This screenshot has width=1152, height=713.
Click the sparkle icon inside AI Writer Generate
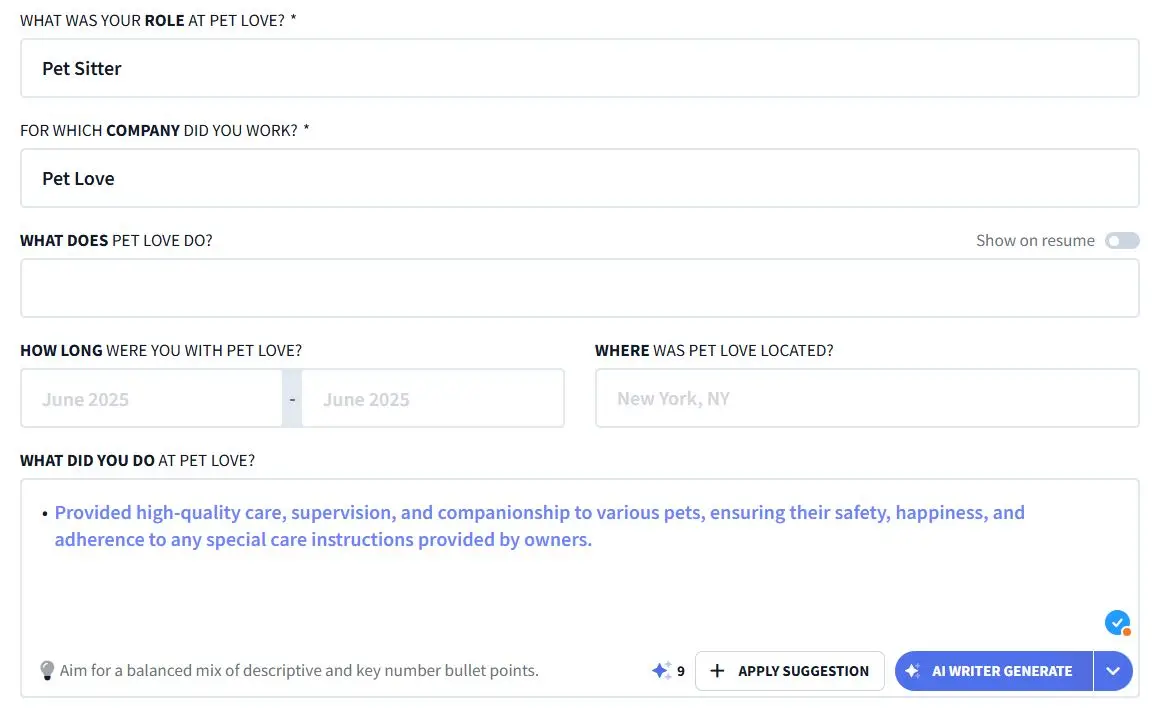pyautogui.click(x=912, y=671)
